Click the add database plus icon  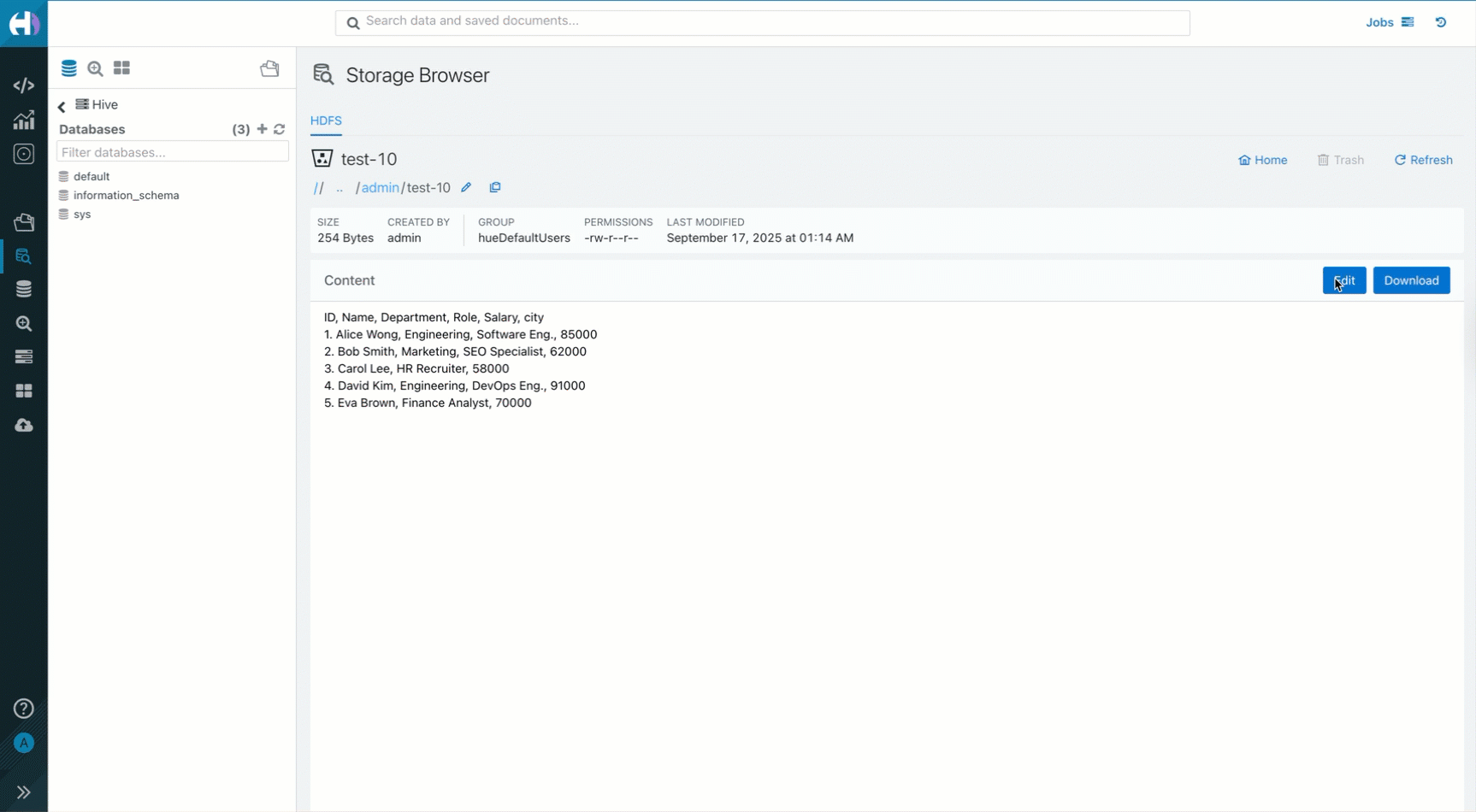click(x=263, y=129)
